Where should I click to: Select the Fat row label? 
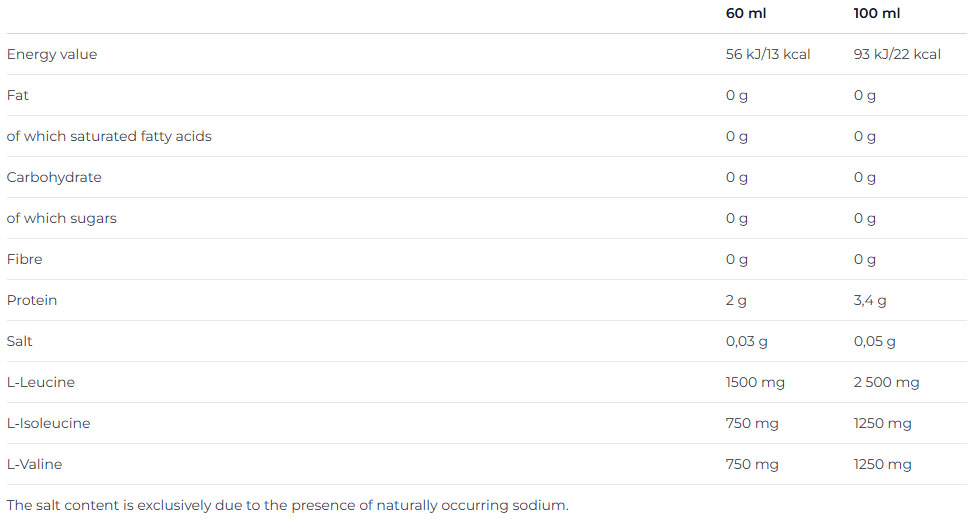(x=18, y=95)
